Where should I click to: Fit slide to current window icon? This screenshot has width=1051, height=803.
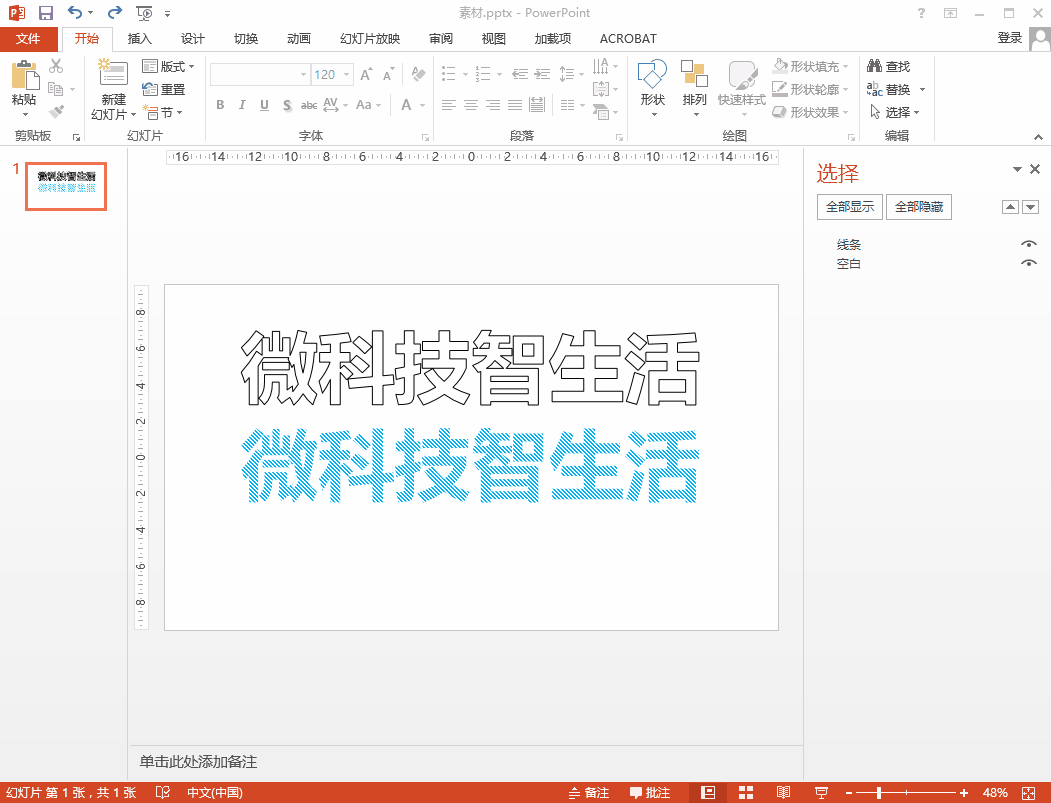(1030, 792)
